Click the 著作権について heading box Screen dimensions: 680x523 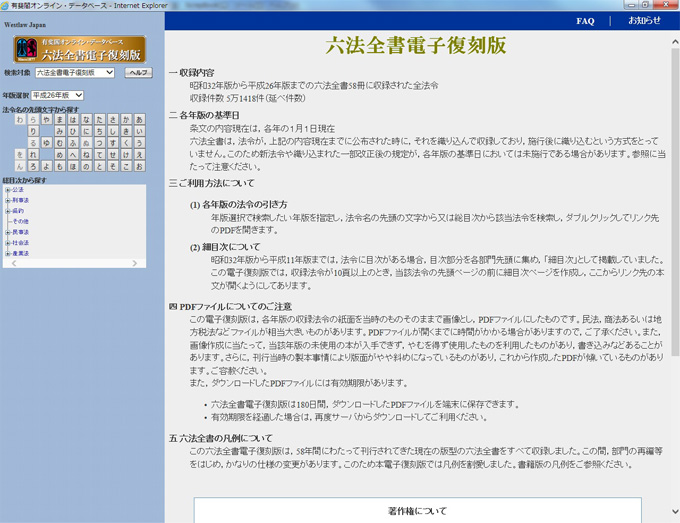(417, 510)
